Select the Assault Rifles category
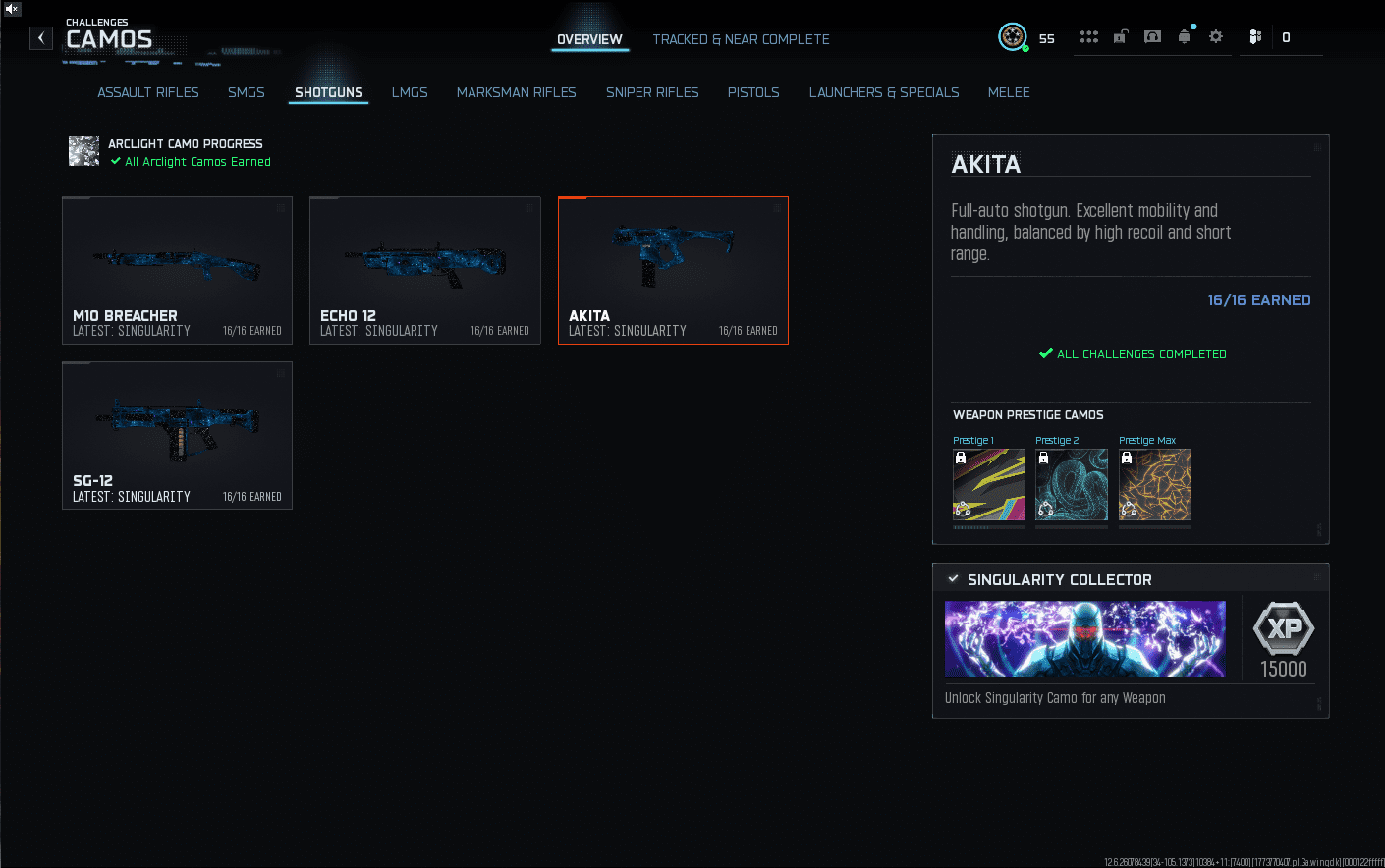 [x=148, y=92]
